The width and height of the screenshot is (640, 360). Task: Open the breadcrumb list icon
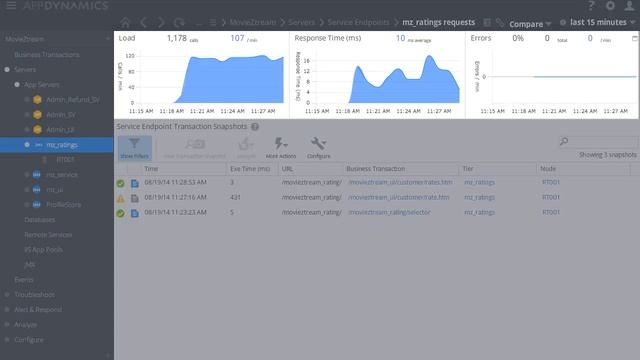213,22
